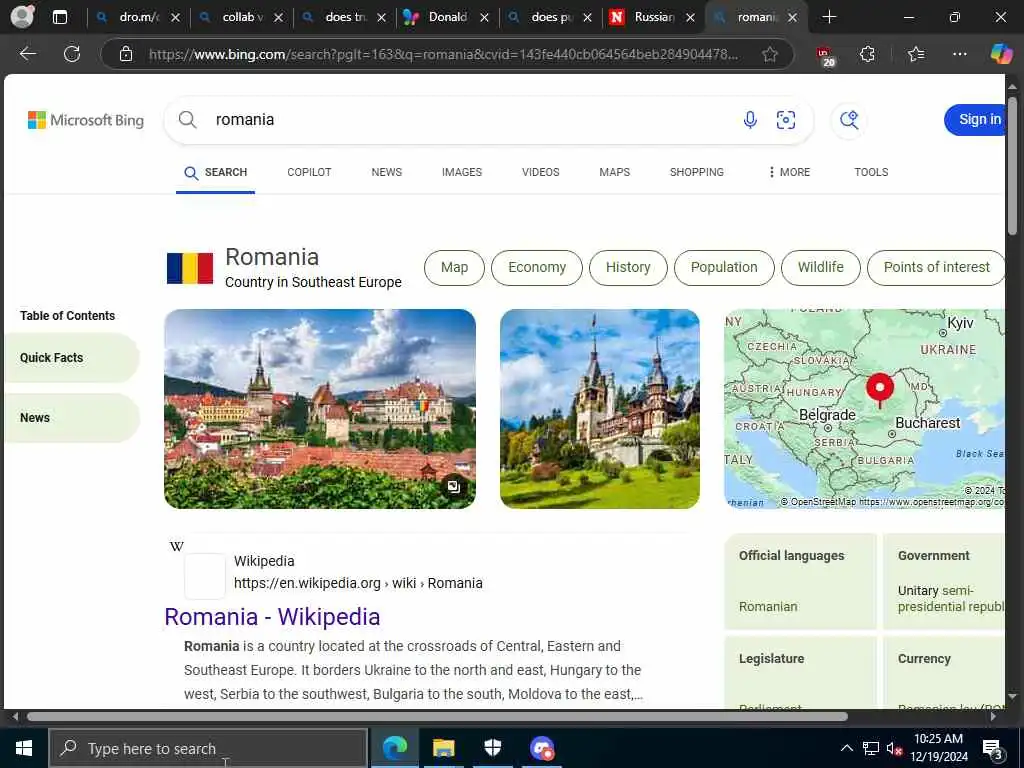The width and height of the screenshot is (1024, 768).
Task: Click the en.wikipedia.org wiki Romania URL text
Action: pyautogui.click(x=358, y=583)
